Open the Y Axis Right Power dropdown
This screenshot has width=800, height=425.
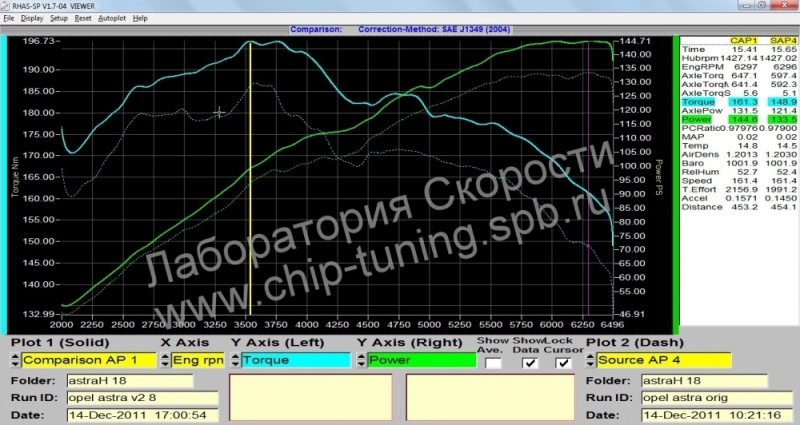point(418,360)
